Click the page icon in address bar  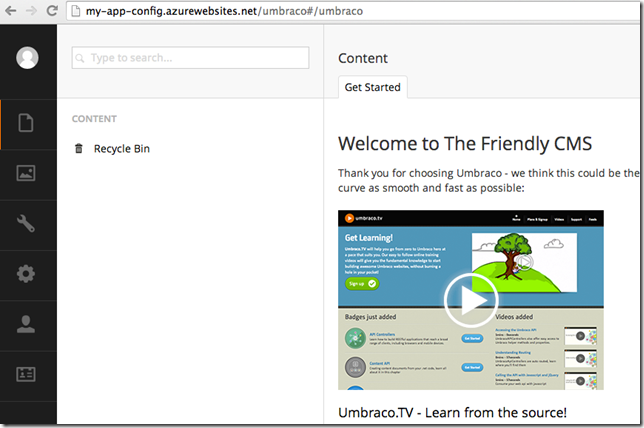(76, 11)
